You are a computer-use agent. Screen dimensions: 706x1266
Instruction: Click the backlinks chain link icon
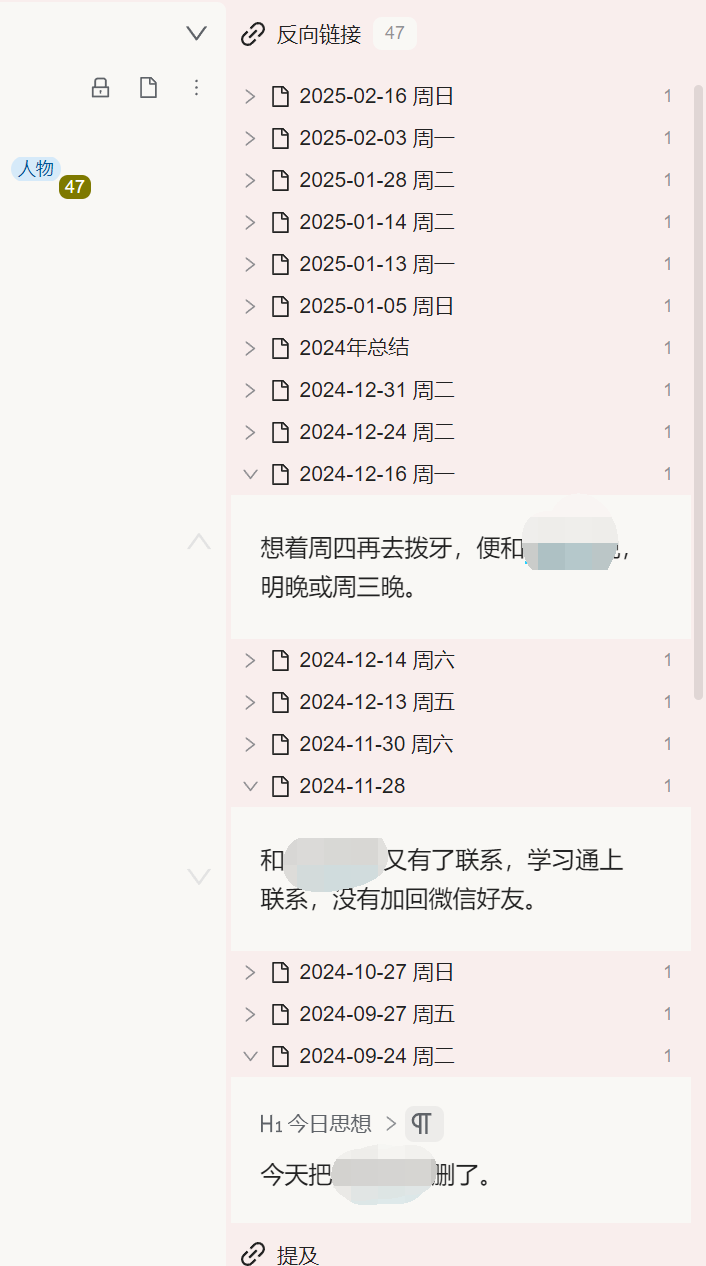coord(253,34)
